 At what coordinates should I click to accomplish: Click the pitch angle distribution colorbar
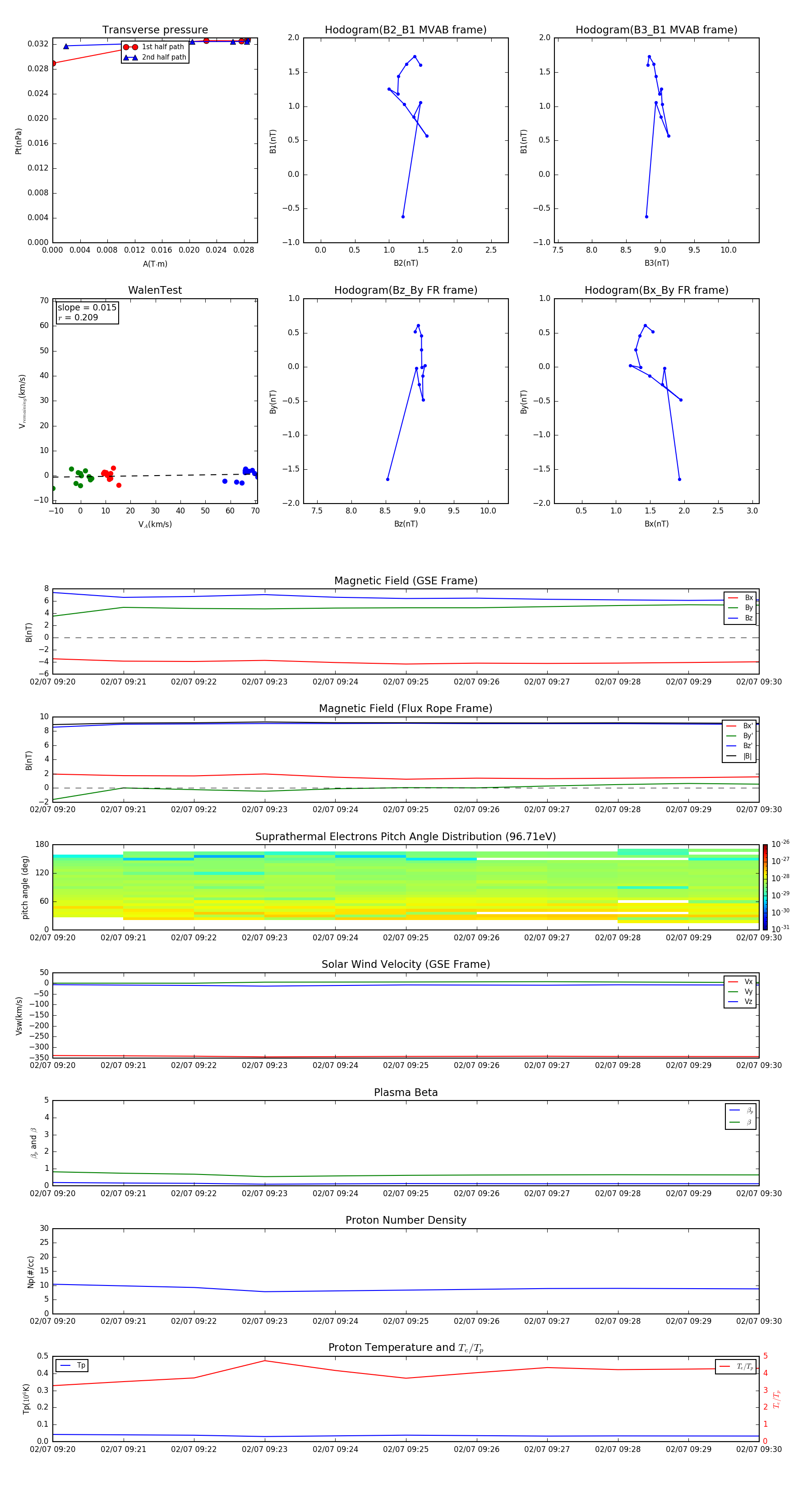(x=765, y=887)
